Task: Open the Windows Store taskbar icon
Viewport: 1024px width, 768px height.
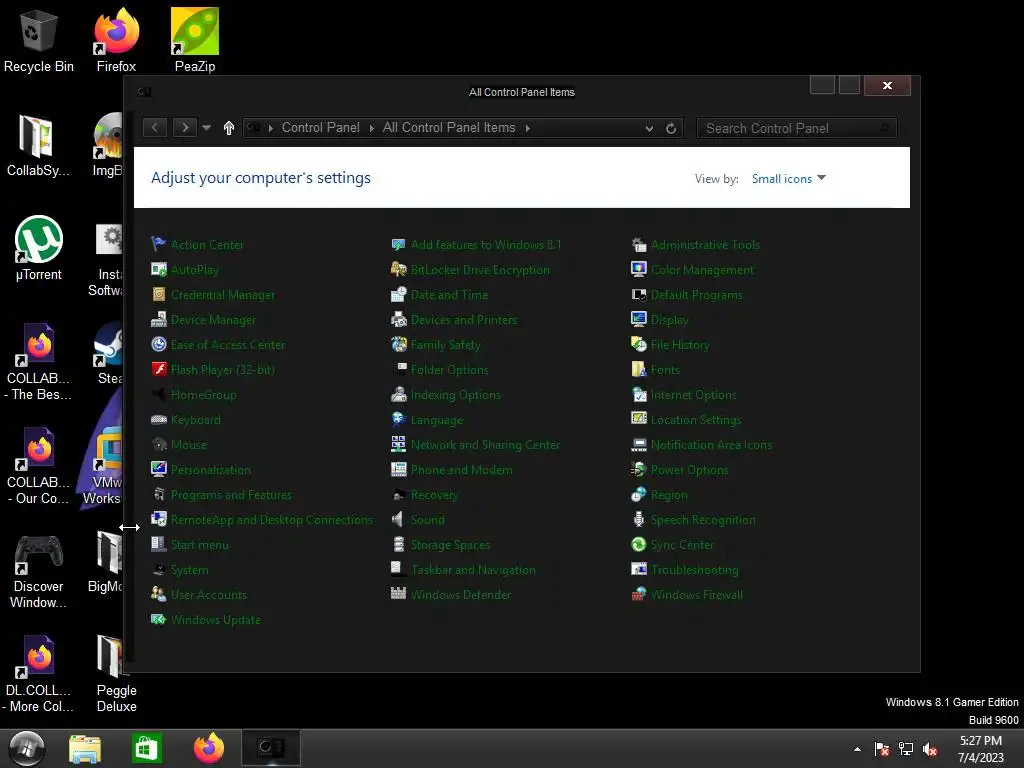Action: point(146,748)
